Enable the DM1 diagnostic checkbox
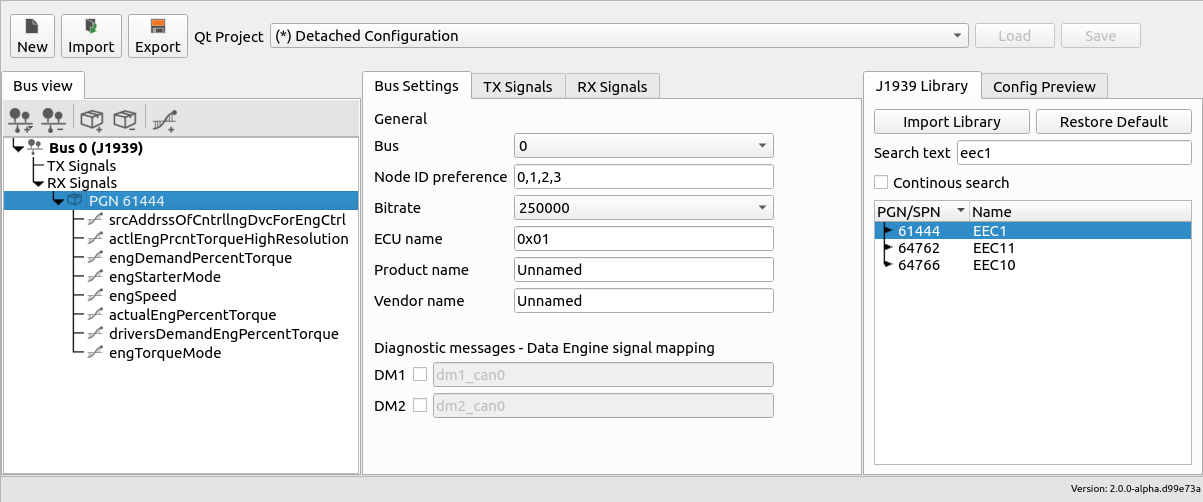The image size is (1203, 502). (x=420, y=374)
